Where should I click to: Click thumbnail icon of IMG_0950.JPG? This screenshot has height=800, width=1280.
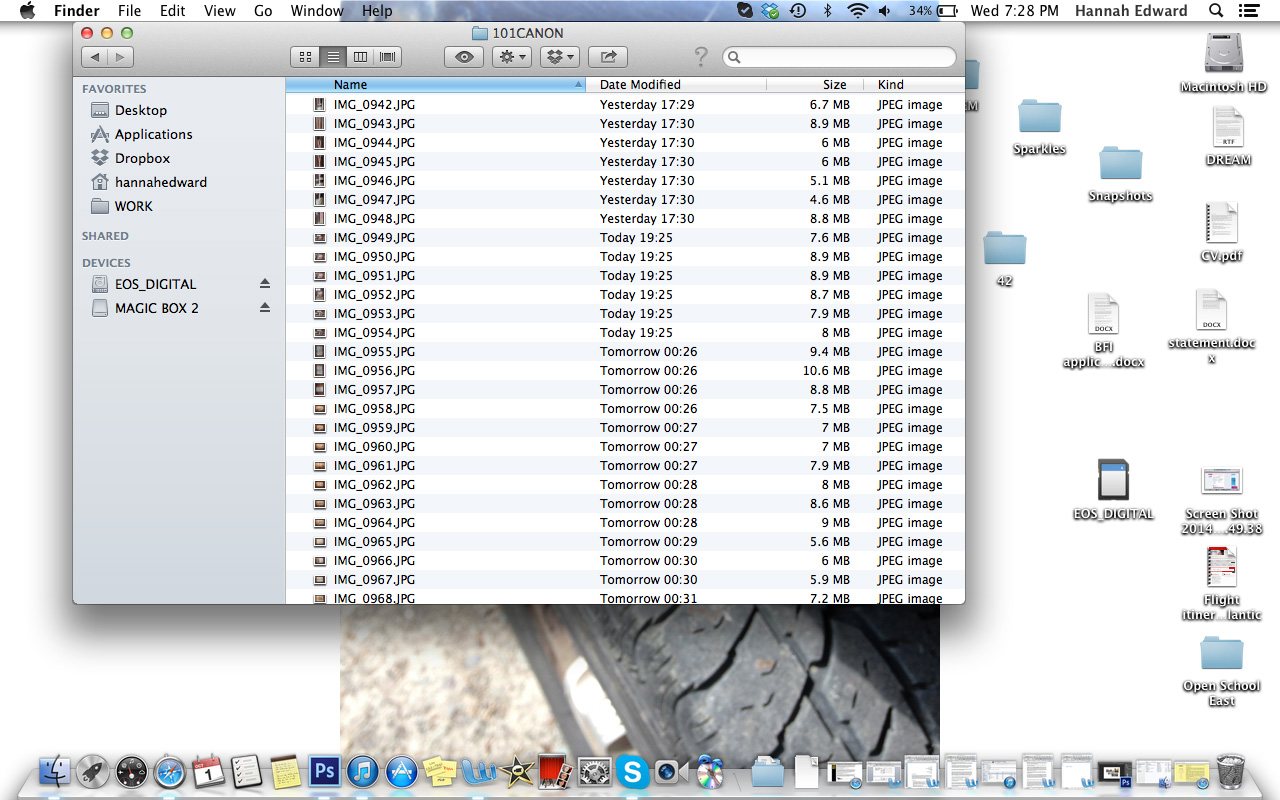click(320, 256)
